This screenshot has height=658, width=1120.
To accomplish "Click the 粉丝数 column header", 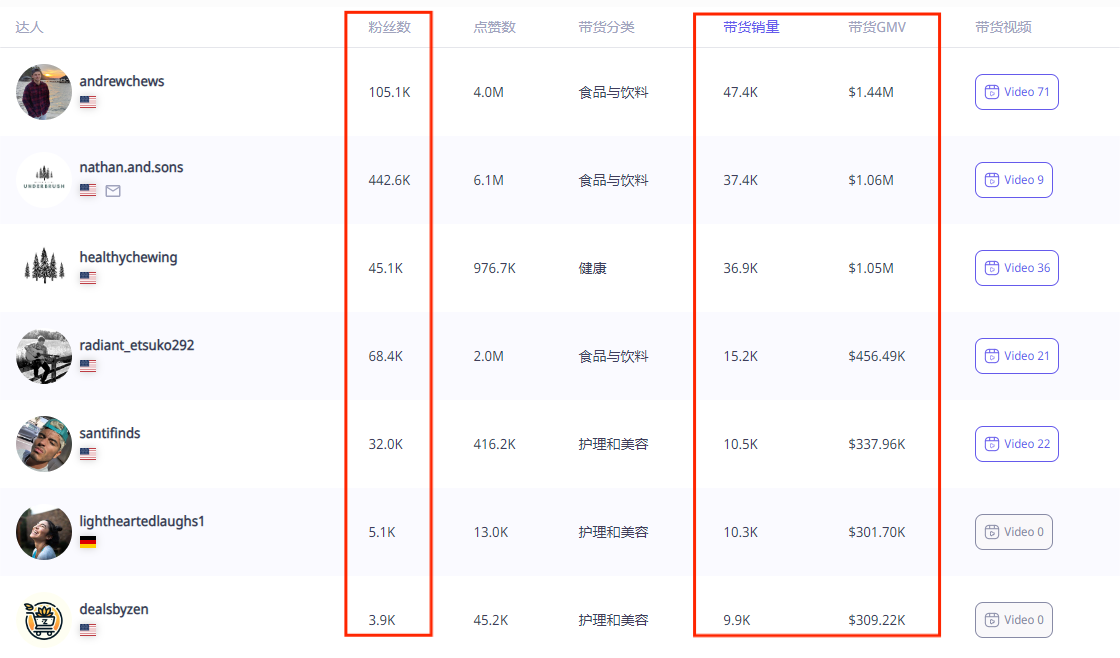I will click(389, 27).
